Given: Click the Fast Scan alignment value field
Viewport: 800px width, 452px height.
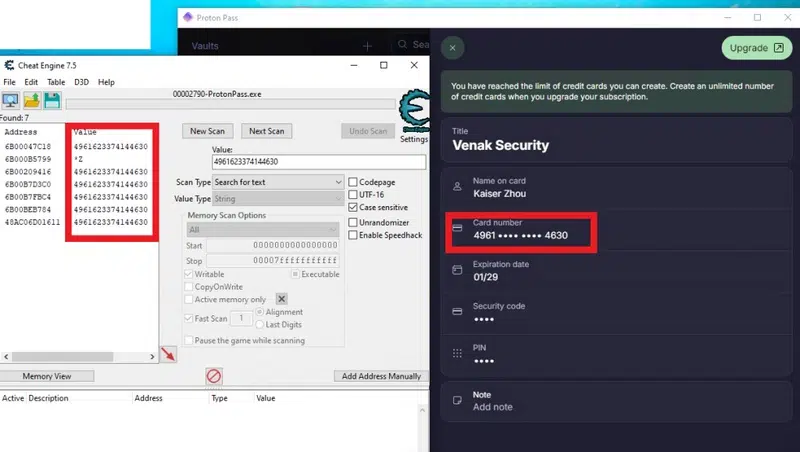Looking at the screenshot, I should click(241, 318).
